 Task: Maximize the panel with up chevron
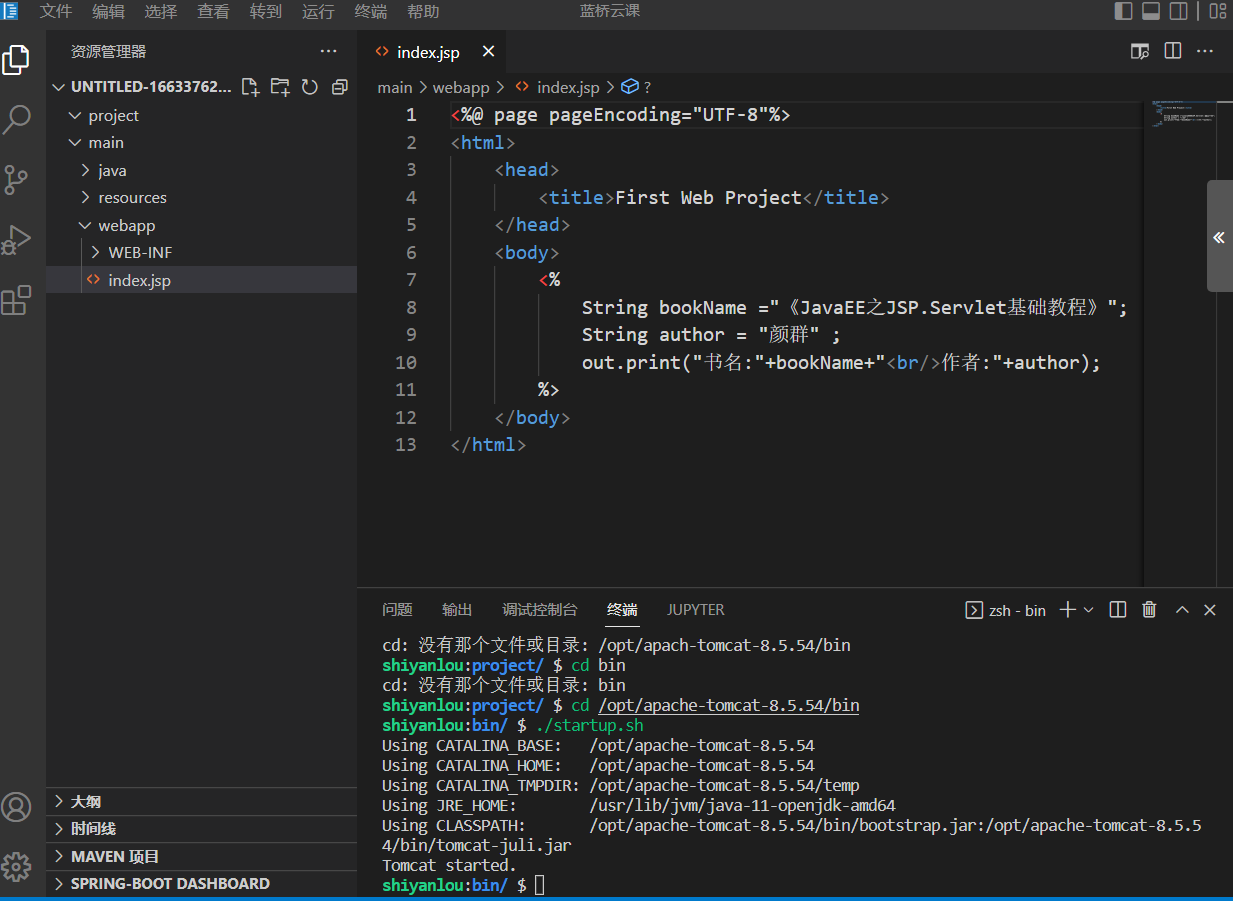(1182, 610)
